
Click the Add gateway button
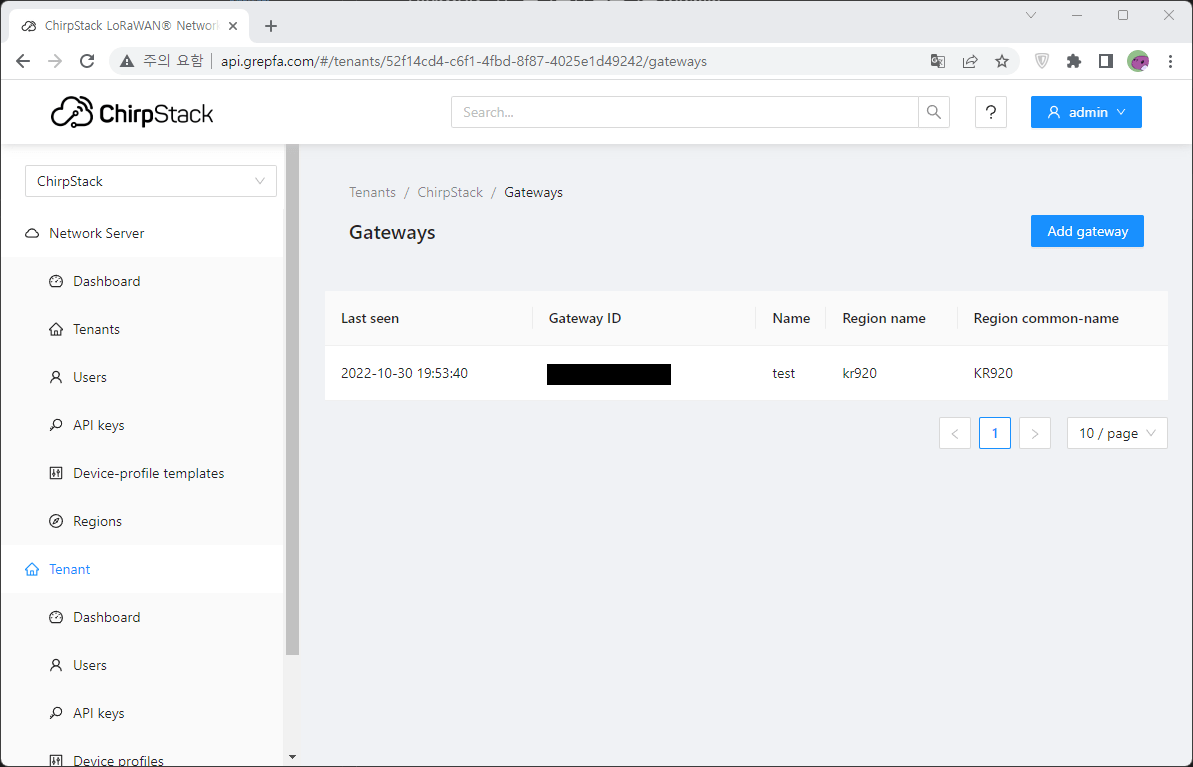(1087, 231)
